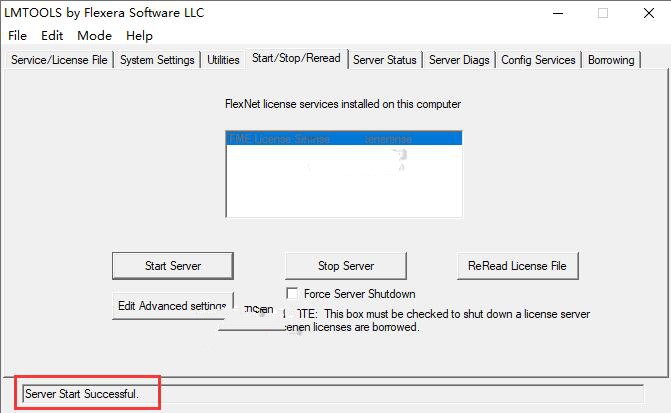
Task: Switch to System Settings tab
Action: [x=157, y=60]
